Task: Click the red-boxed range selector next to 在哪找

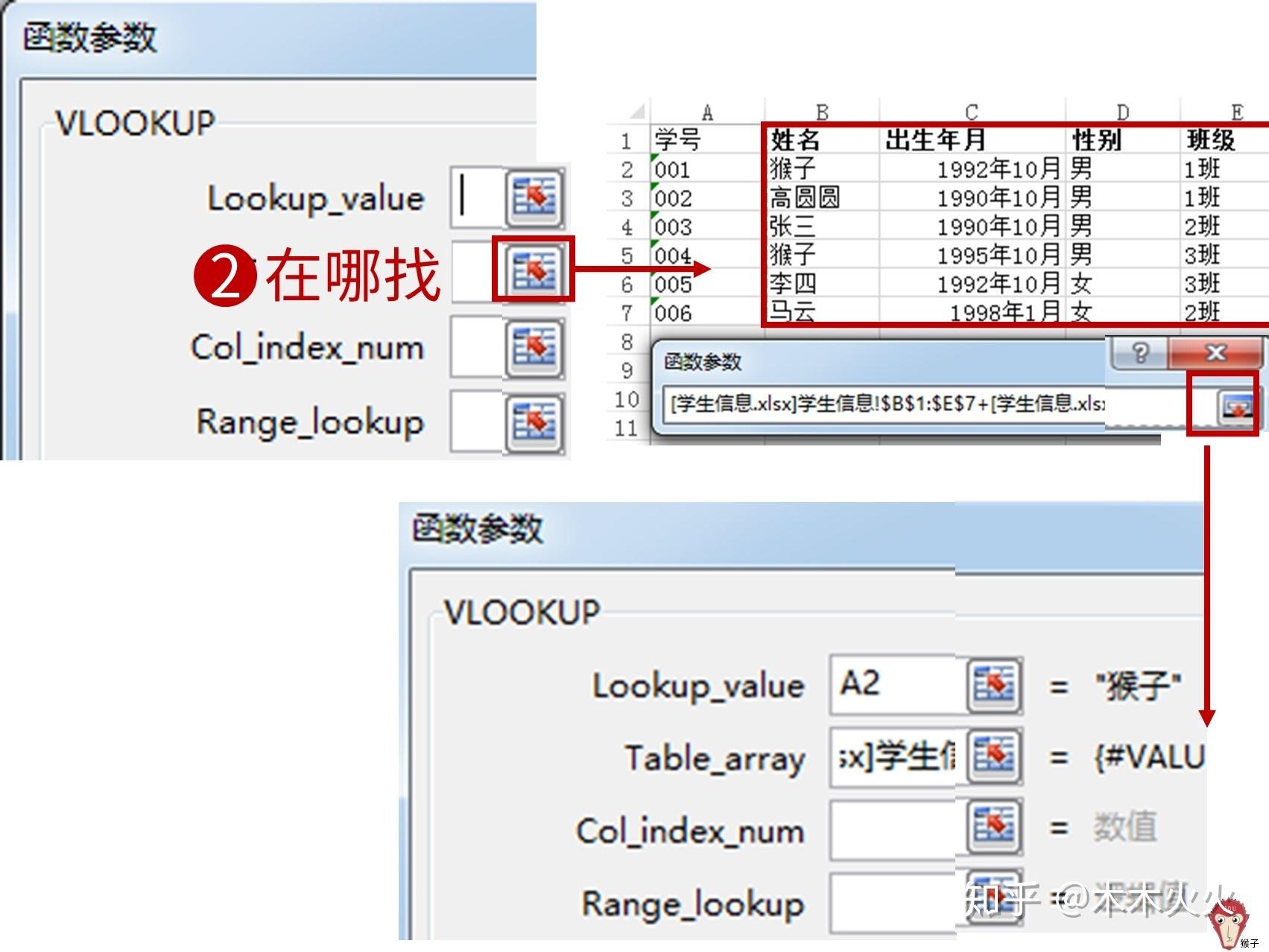Action: click(534, 270)
